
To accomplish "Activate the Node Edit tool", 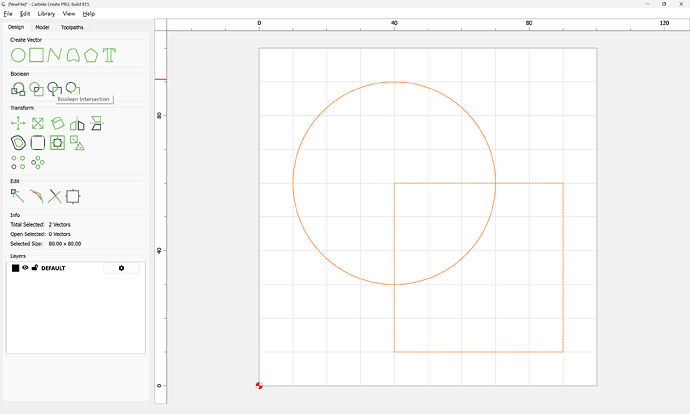I will pos(18,196).
